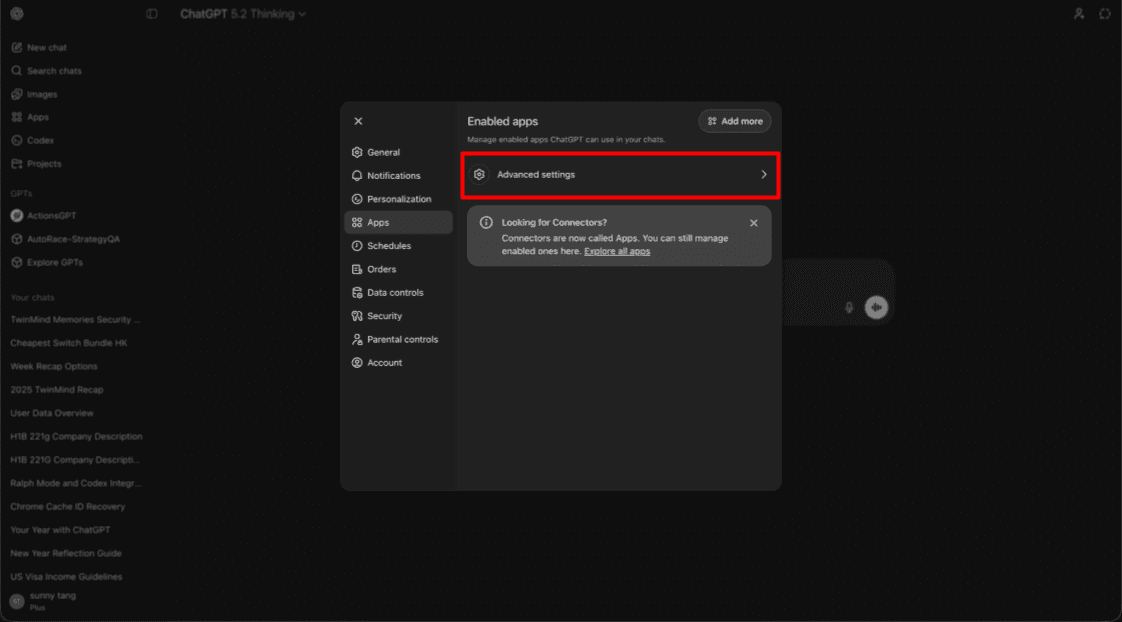Screen dimensions: 1122x622
Task: Activate the microphone dictation icon
Action: tap(849, 307)
